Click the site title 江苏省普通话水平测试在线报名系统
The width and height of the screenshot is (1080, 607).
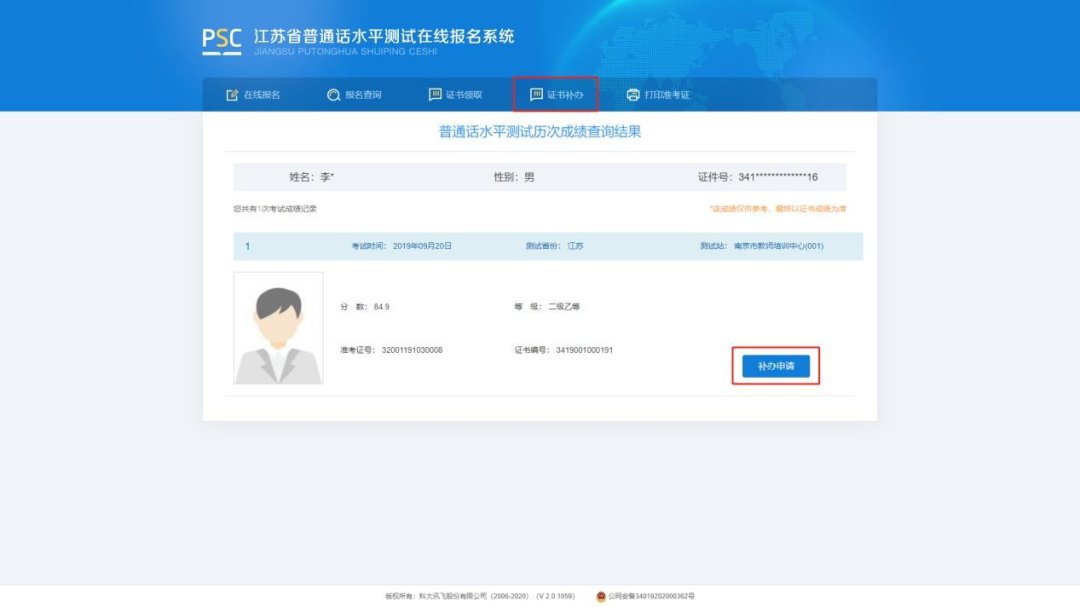[x=384, y=37]
